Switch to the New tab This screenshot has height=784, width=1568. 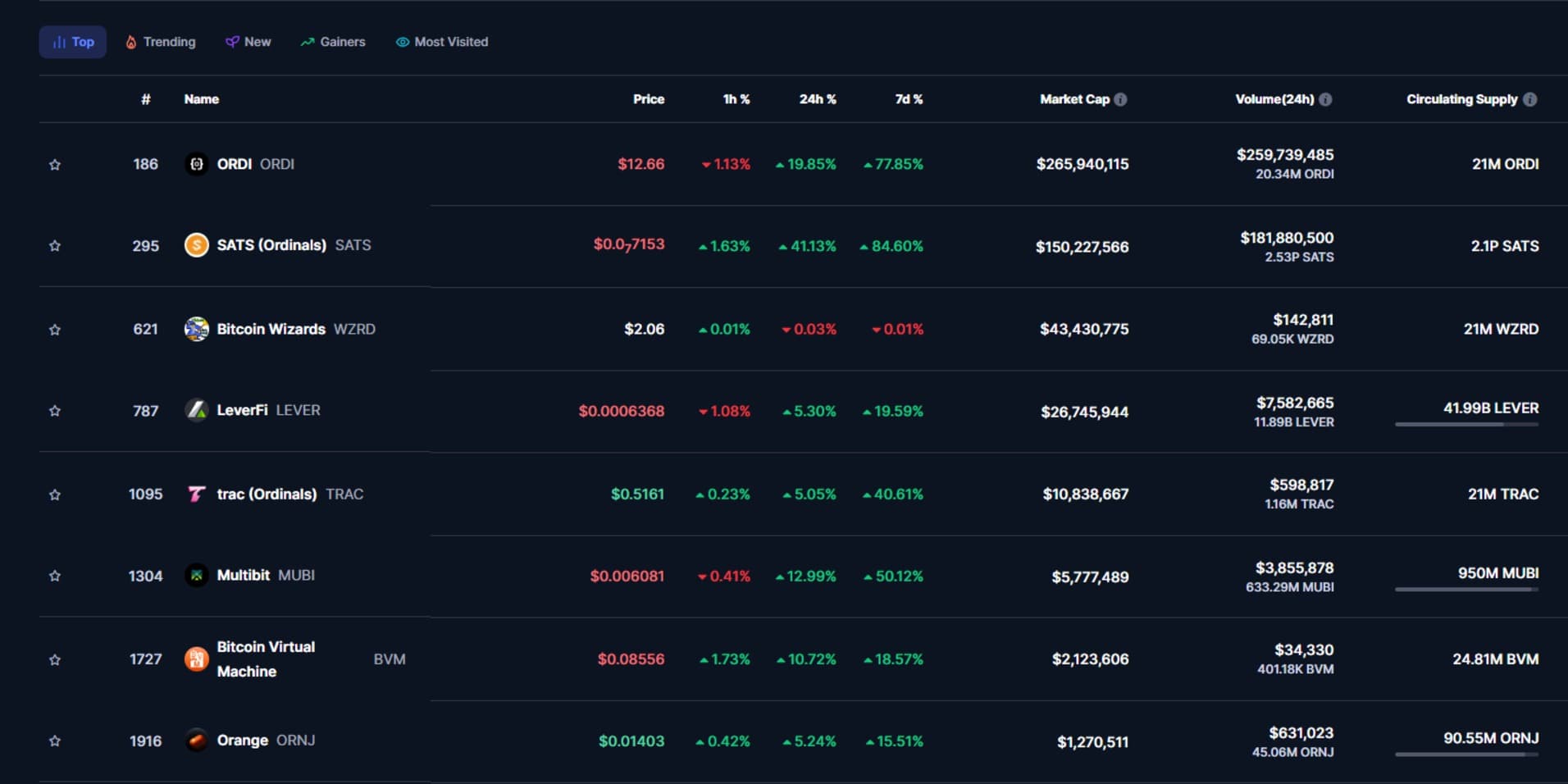pos(248,42)
